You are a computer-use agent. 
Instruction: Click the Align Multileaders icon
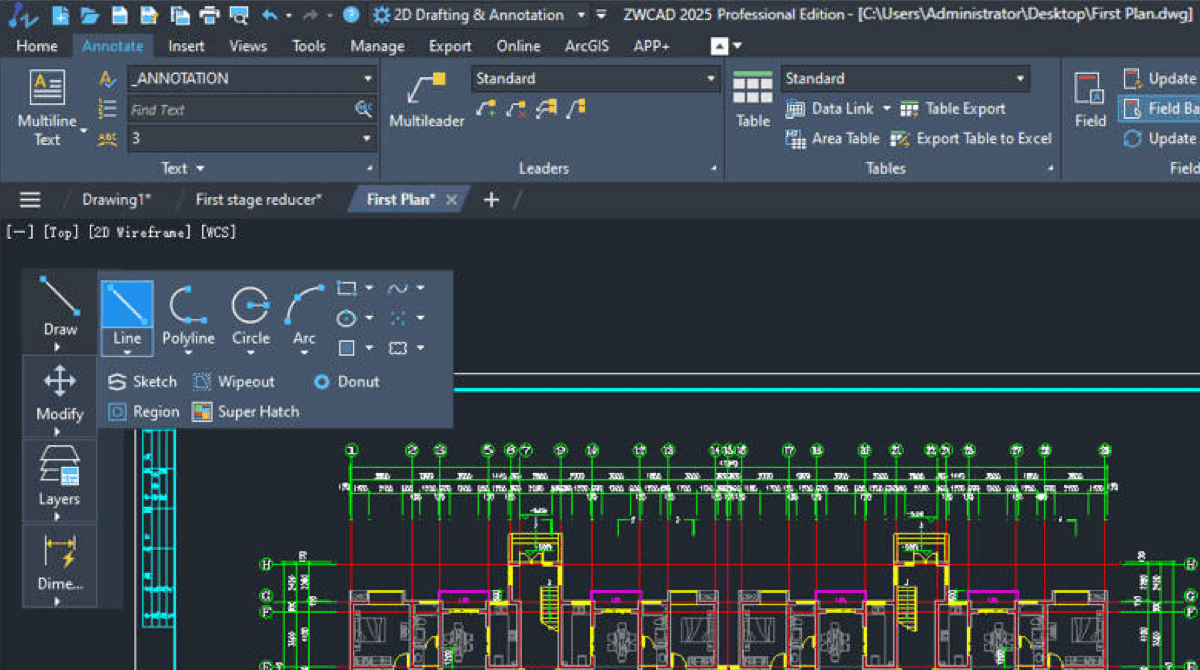pos(546,108)
